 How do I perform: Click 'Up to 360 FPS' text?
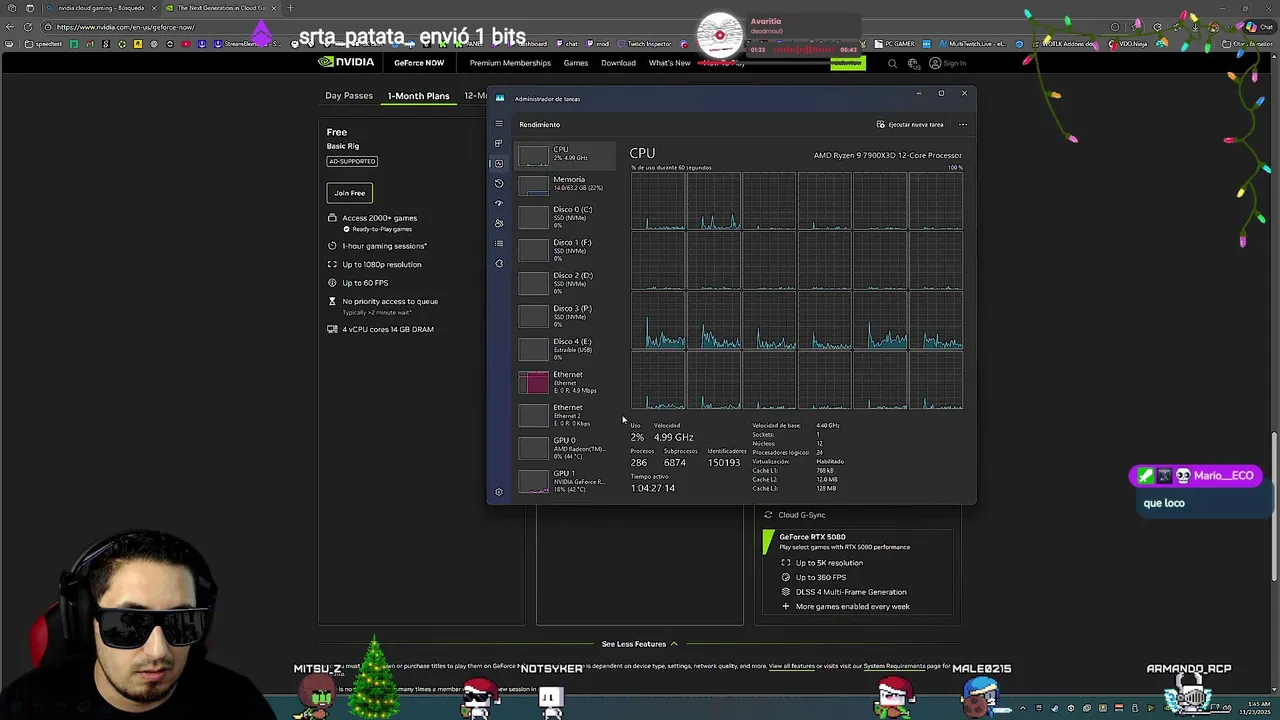tap(821, 578)
